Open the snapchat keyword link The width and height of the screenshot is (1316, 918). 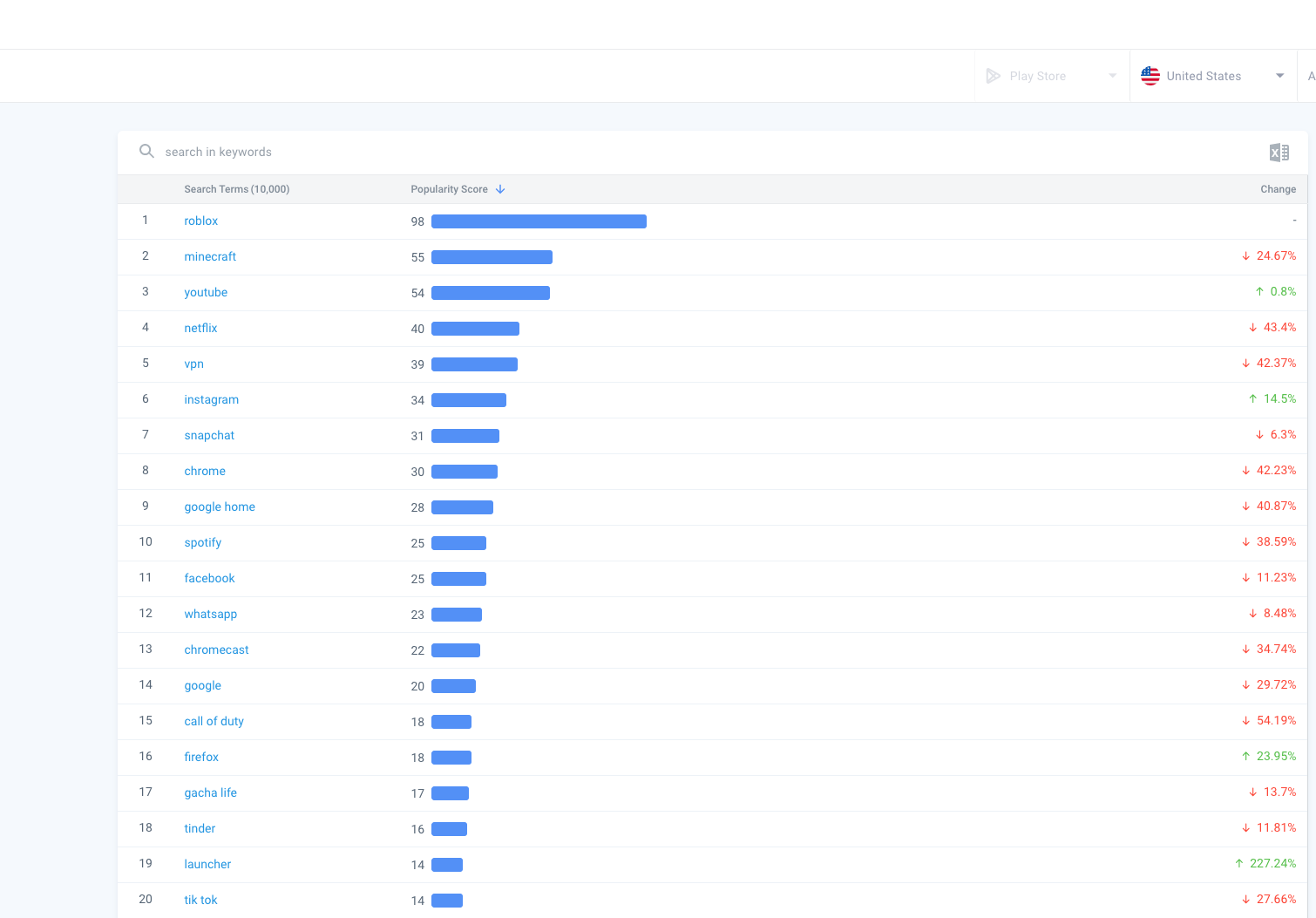[209, 436]
